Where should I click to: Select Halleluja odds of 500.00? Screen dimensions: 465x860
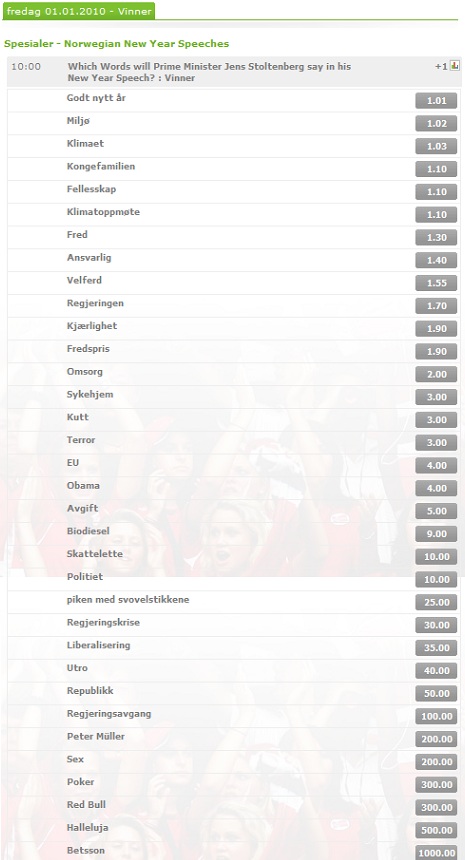pyautogui.click(x=436, y=830)
